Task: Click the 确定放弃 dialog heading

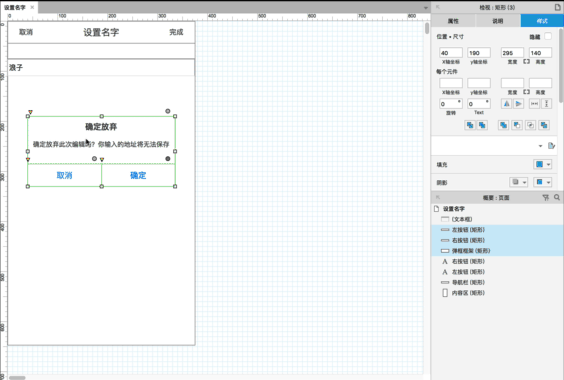Action: pos(101,127)
